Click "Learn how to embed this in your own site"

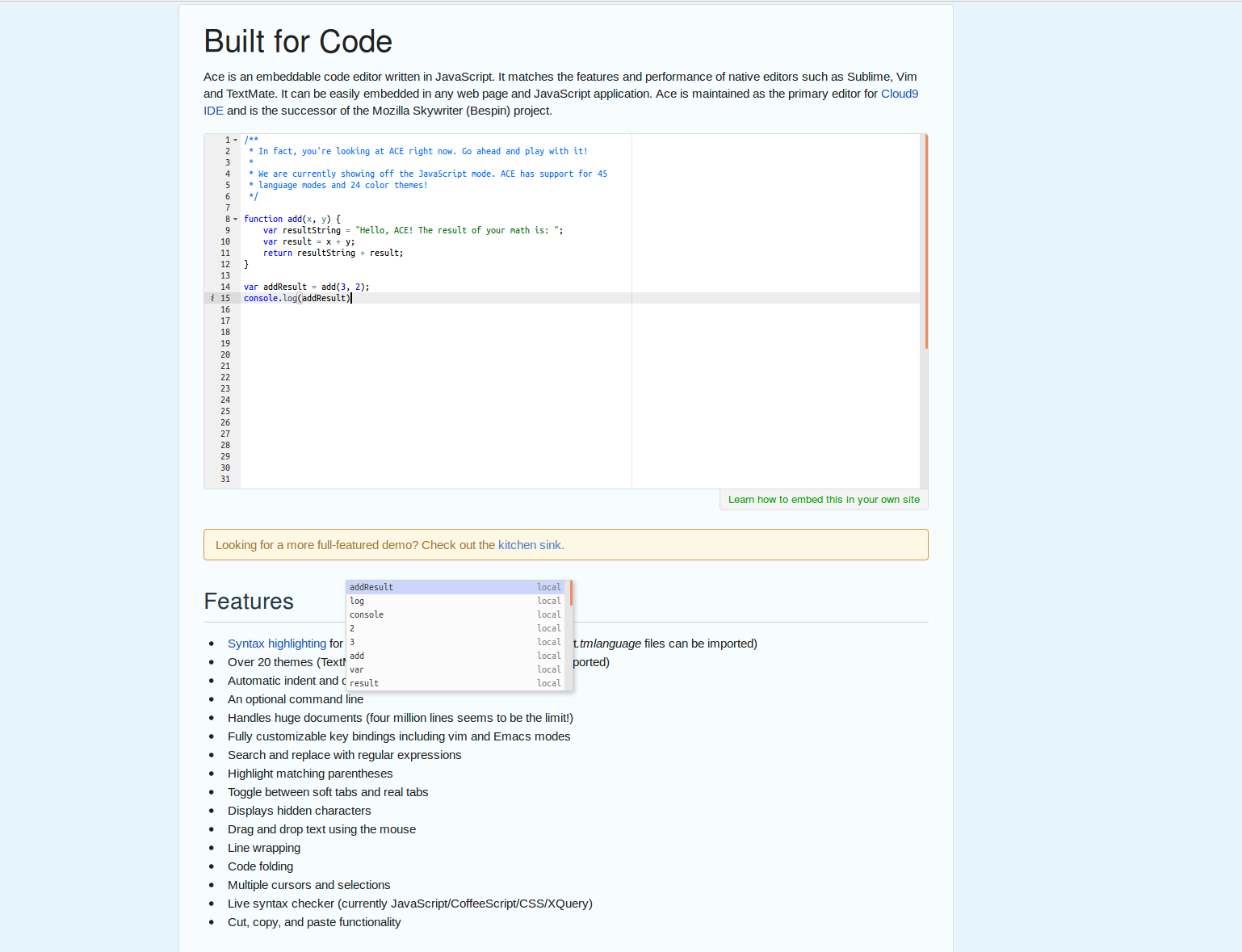point(825,499)
